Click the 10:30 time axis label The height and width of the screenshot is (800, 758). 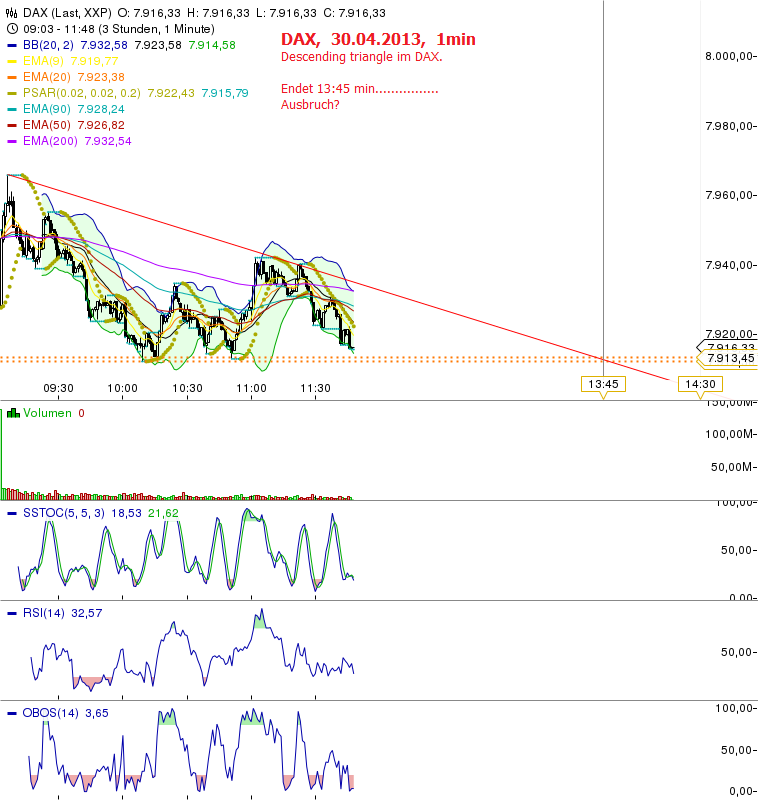[x=187, y=388]
